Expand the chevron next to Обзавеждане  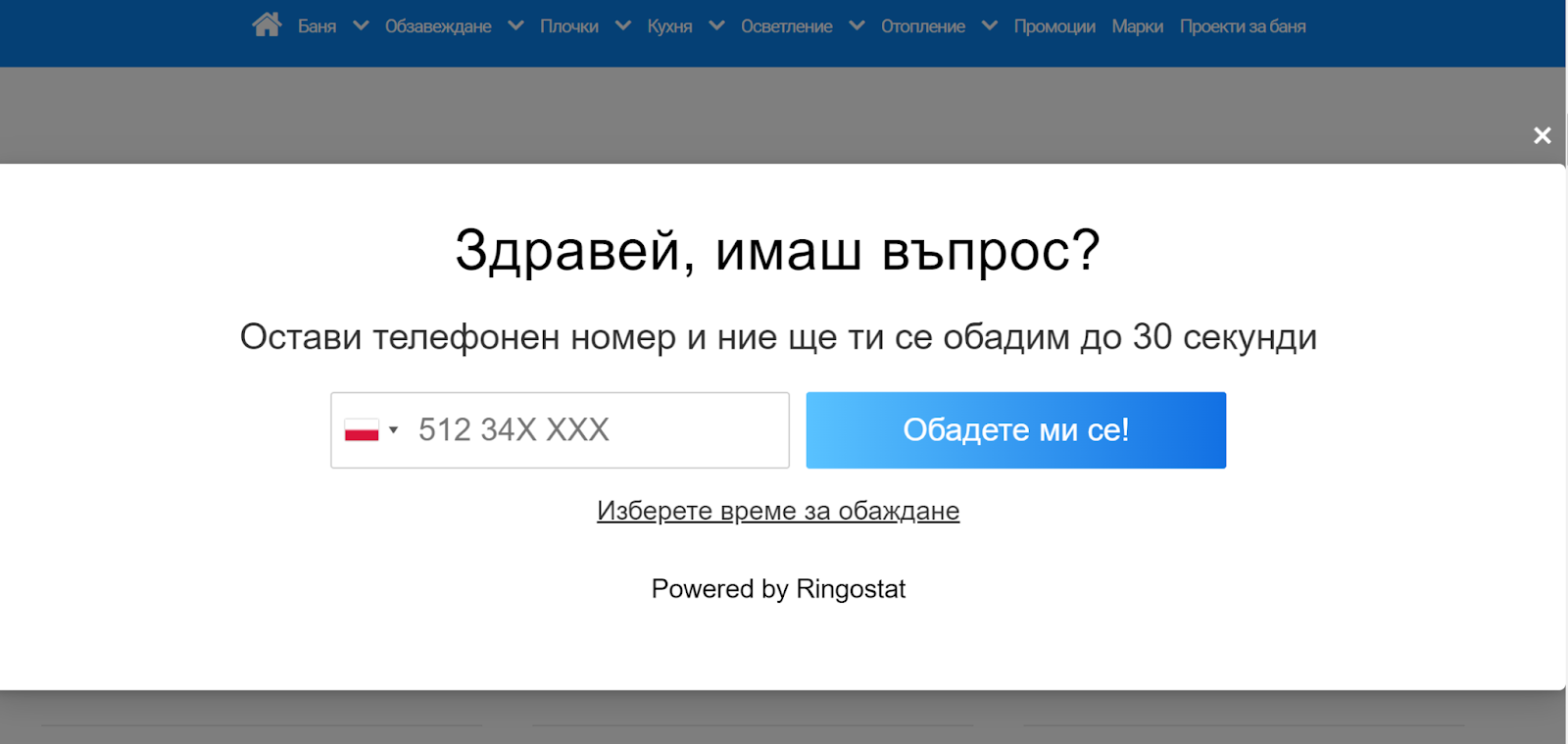tap(515, 25)
